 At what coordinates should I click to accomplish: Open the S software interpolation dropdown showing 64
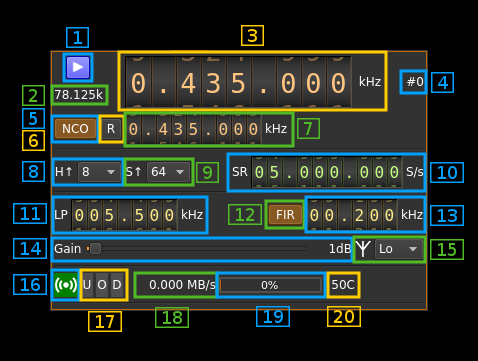(x=169, y=172)
